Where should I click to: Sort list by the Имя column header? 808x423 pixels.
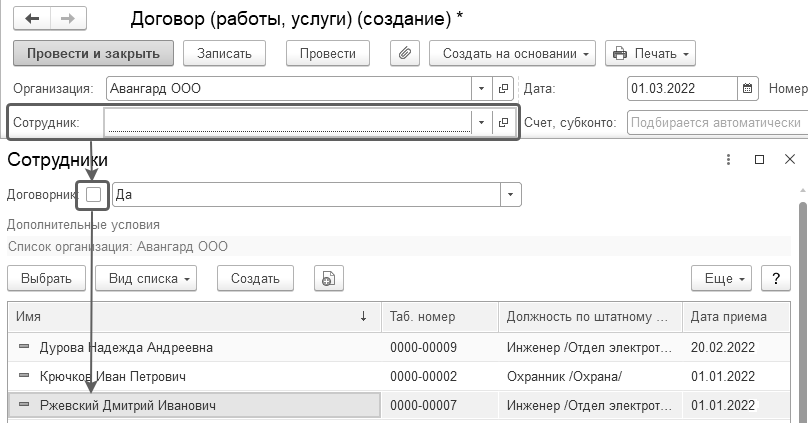click(190, 317)
